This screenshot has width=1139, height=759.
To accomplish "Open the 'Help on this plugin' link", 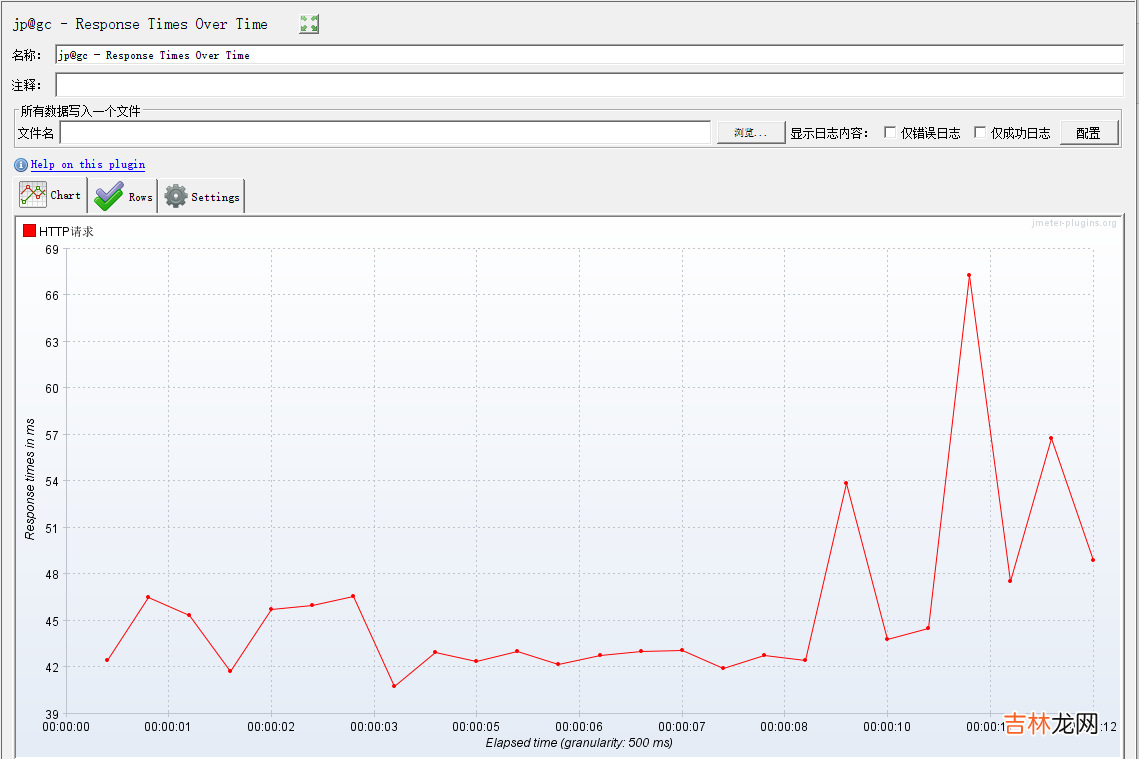I will [88, 165].
